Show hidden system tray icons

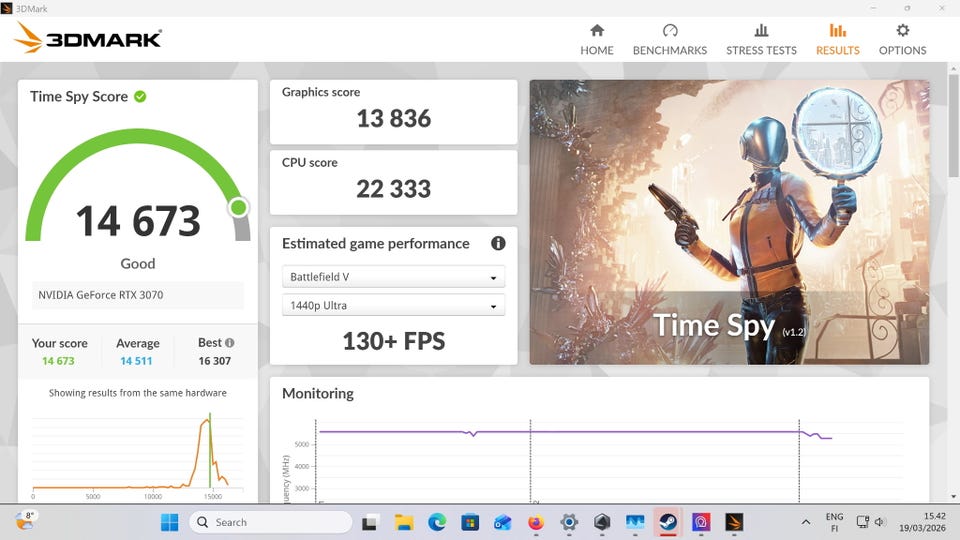[806, 522]
